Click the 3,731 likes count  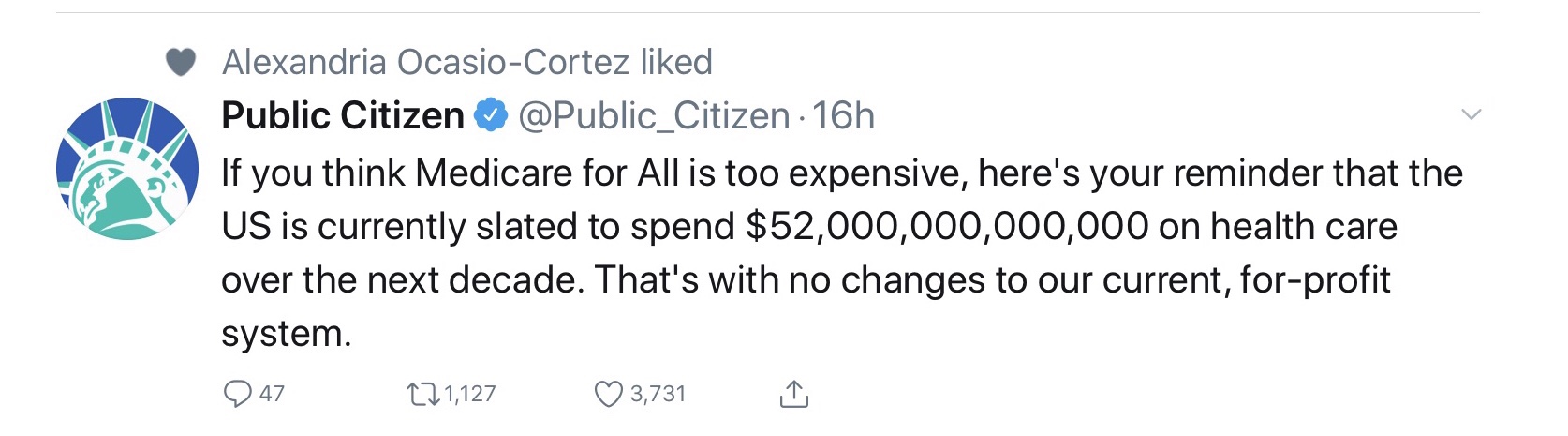pos(658,394)
